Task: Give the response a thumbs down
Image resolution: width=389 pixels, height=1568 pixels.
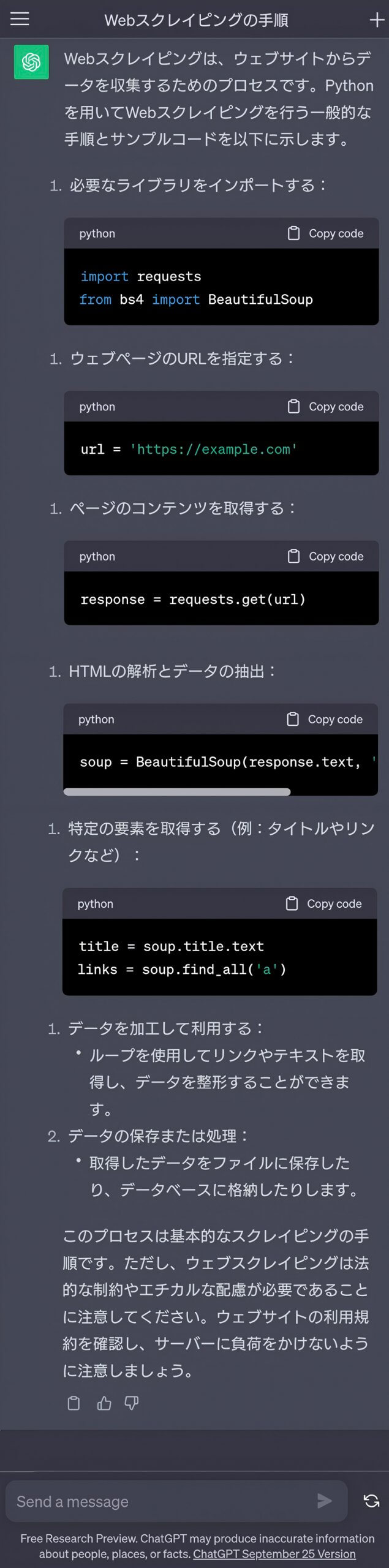Action: tap(132, 1403)
